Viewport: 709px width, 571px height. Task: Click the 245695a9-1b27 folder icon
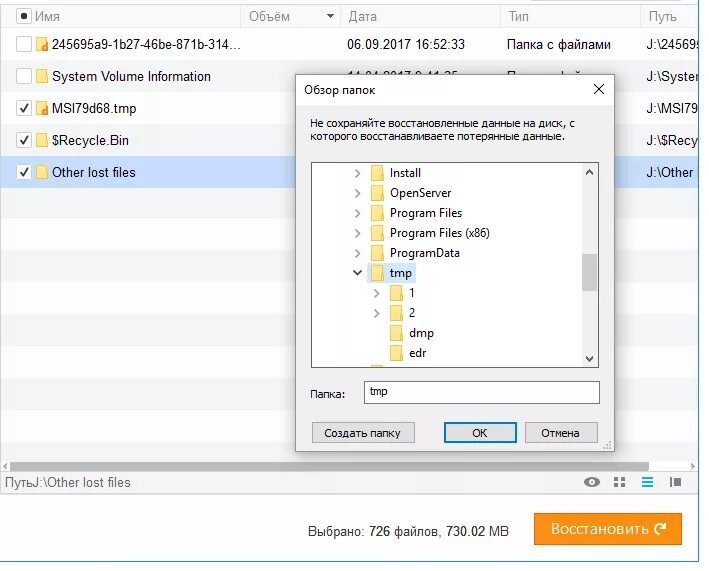pyautogui.click(x=42, y=44)
